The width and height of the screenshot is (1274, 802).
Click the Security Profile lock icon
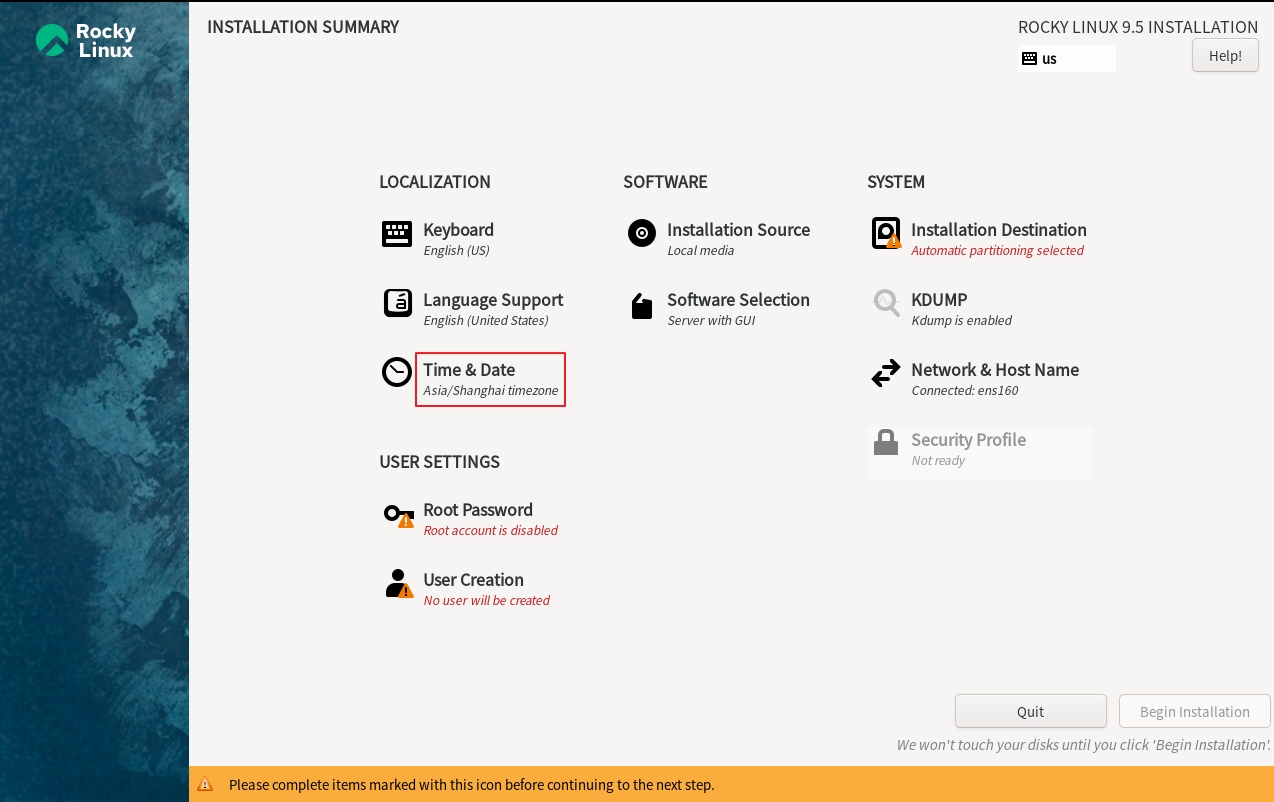pyautogui.click(x=886, y=442)
